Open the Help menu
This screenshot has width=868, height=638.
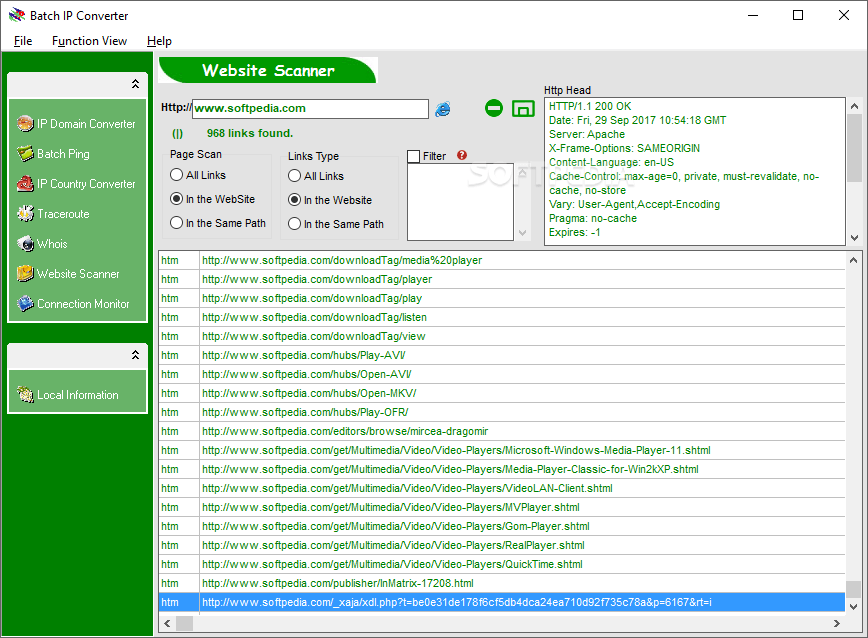pos(159,41)
